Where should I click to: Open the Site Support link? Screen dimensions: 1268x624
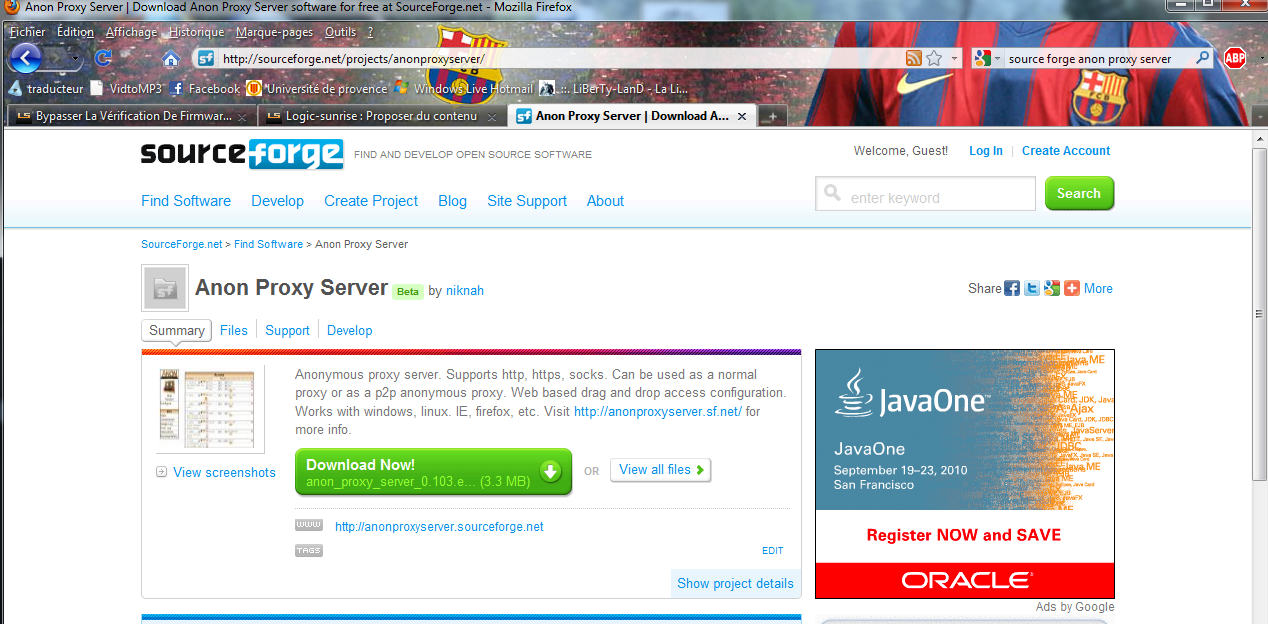[527, 201]
